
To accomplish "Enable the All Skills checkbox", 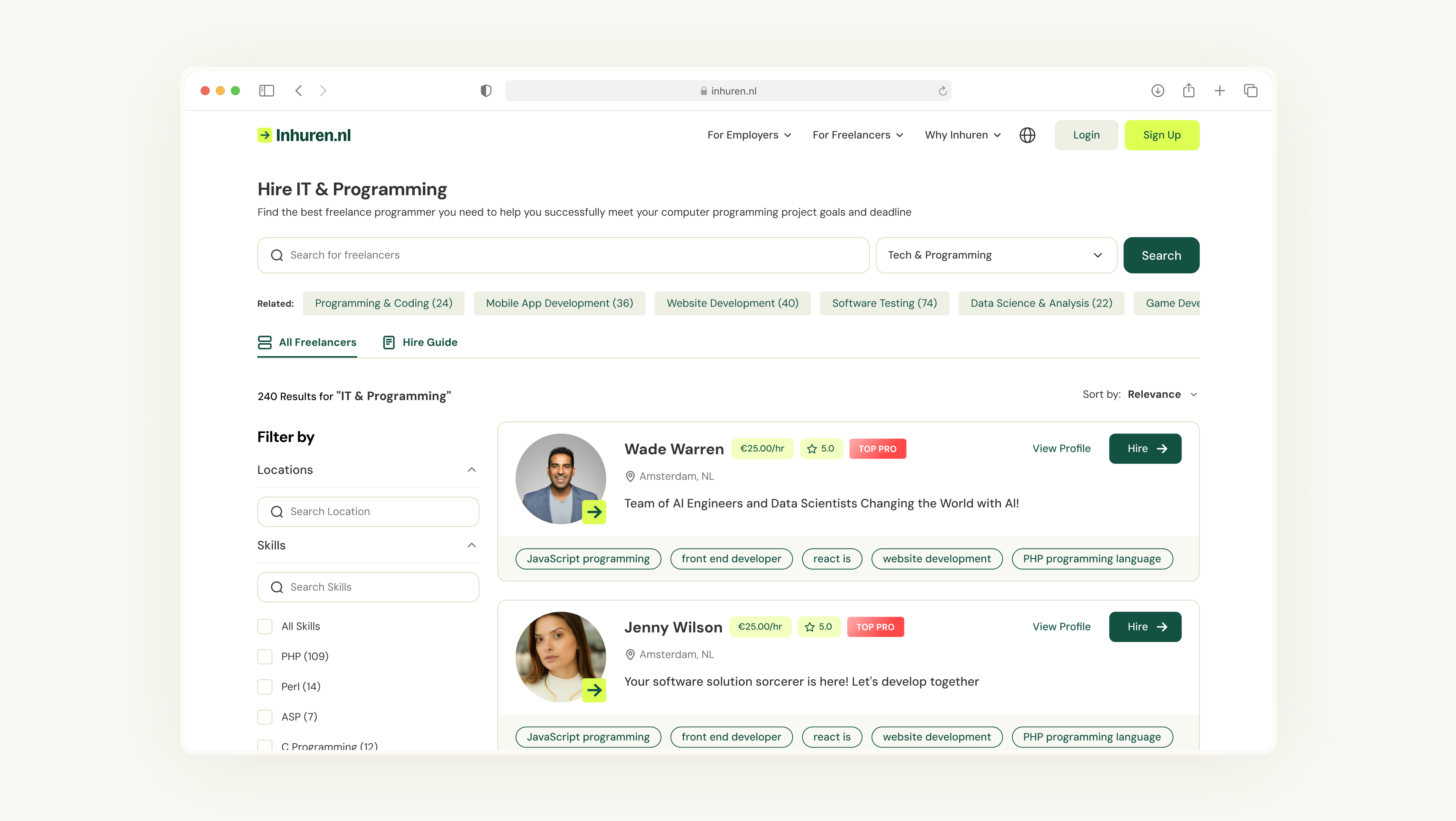I will point(264,626).
